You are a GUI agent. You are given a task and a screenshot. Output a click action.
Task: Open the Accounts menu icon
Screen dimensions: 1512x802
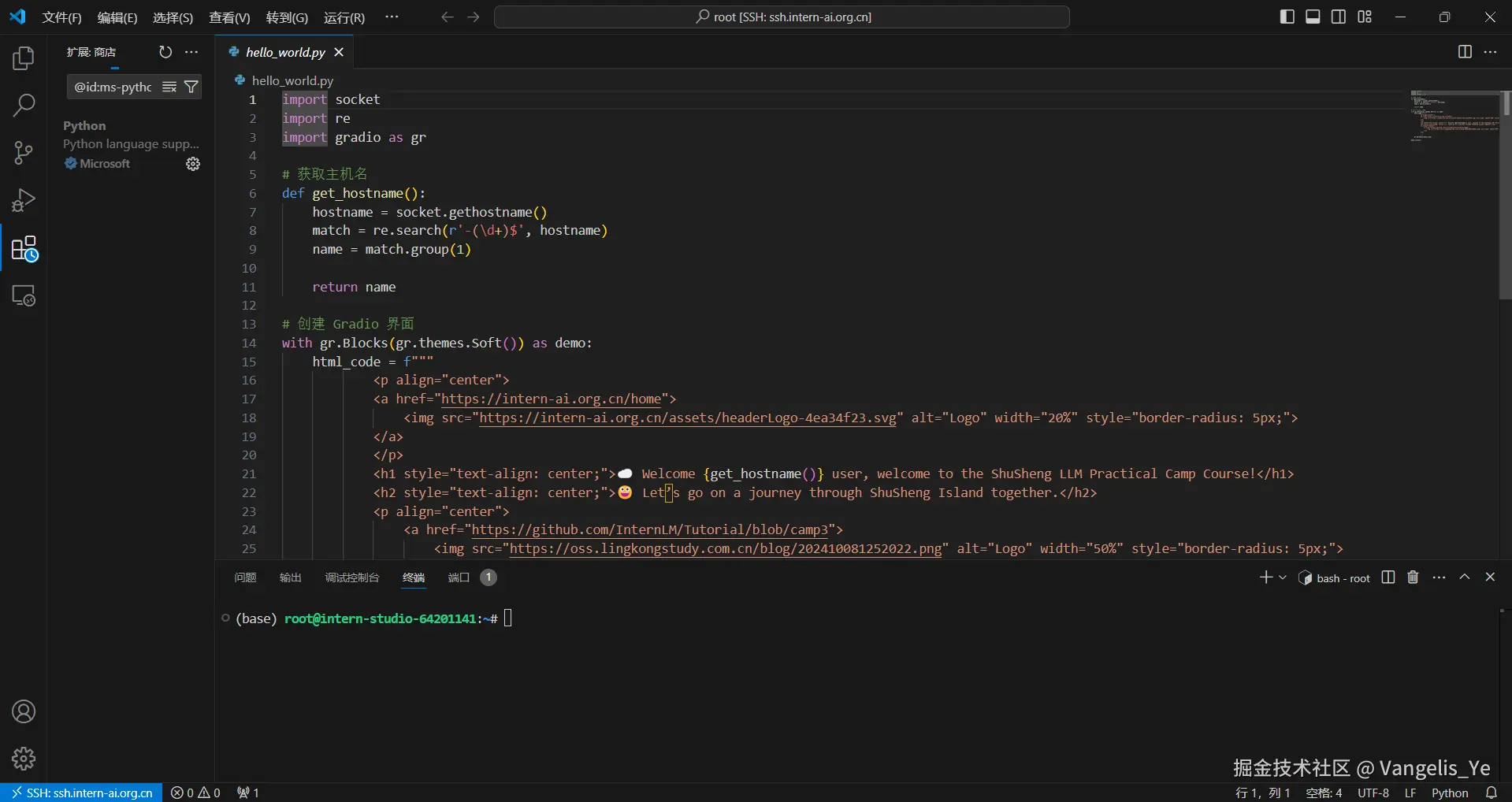24,711
